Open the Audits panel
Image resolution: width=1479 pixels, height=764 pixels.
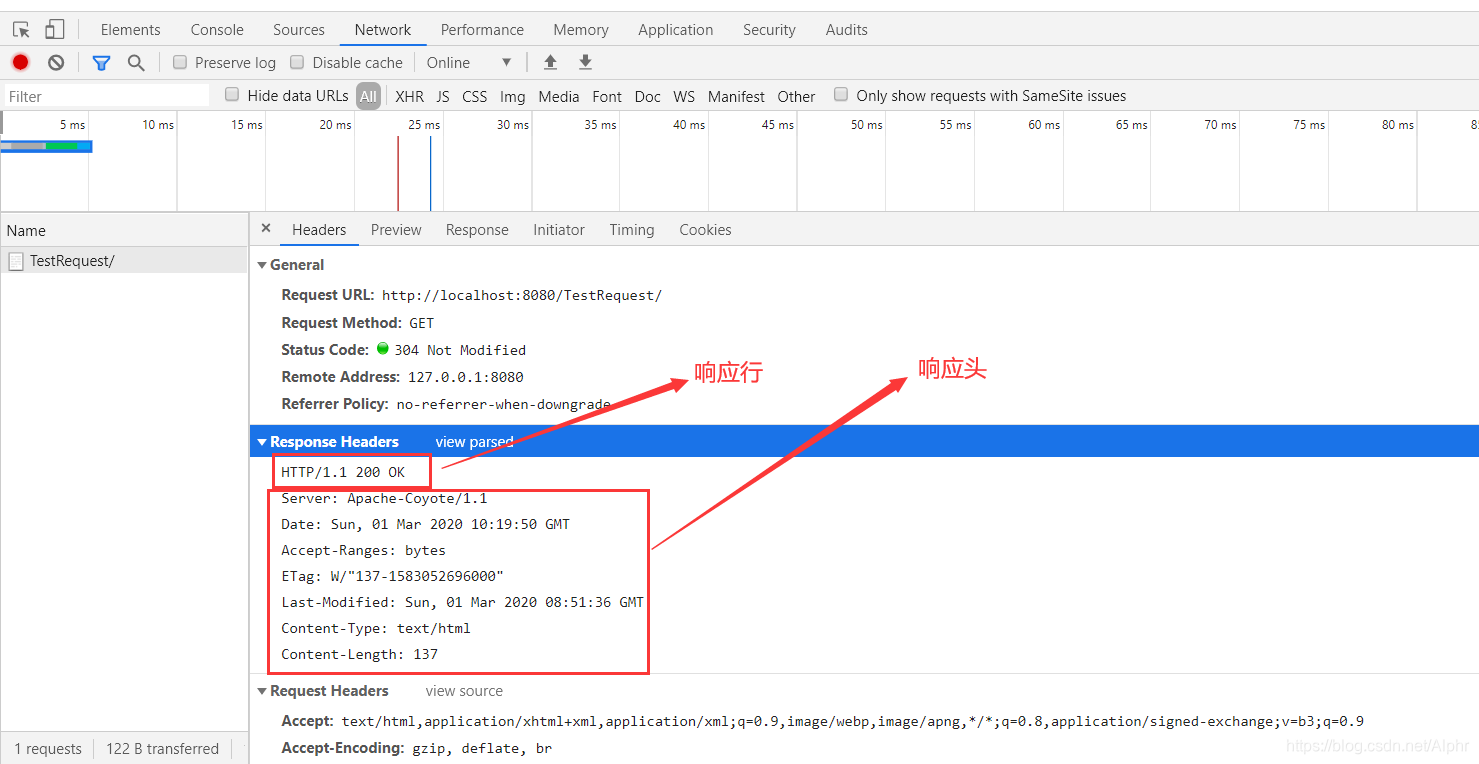click(847, 30)
